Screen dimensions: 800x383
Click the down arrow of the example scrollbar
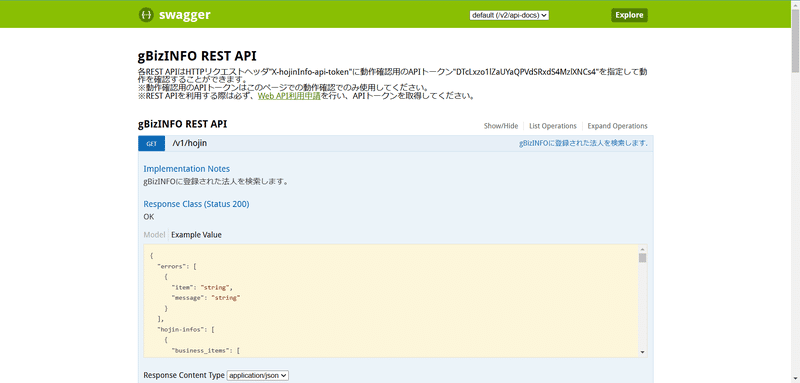tap(642, 352)
